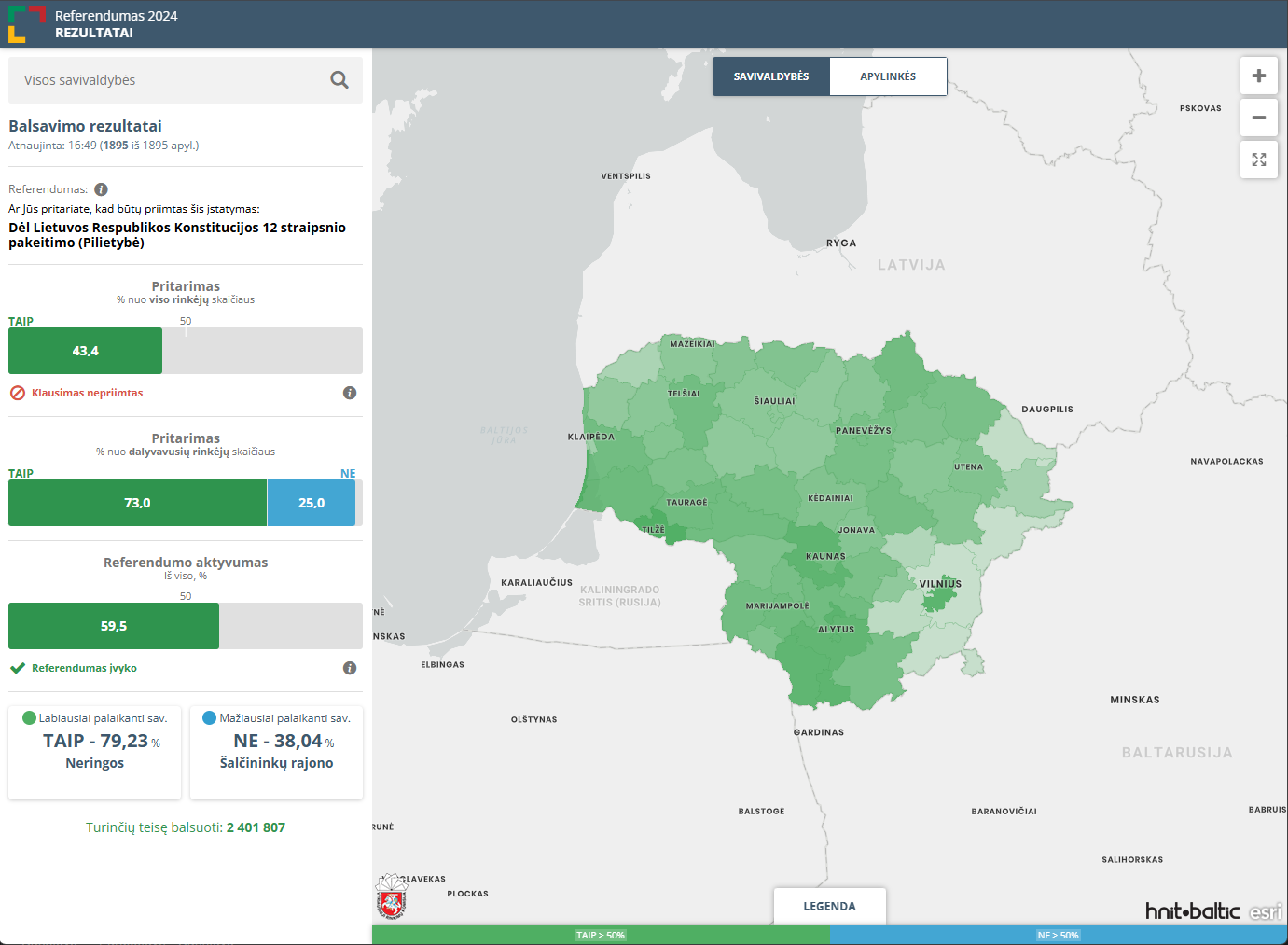Switch map to Savivaldybės view
This screenshot has height=945, width=1288.
(x=770, y=76)
